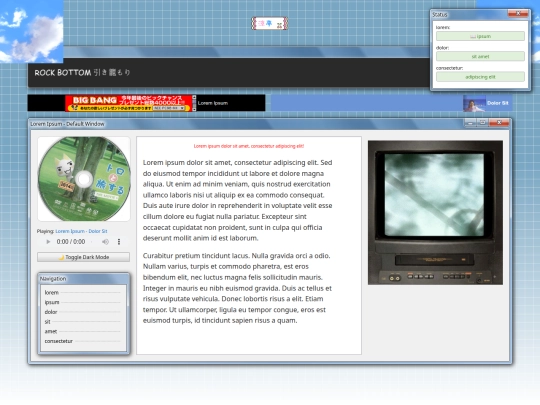This screenshot has height=405, width=540.
Task: Click the retro TV video image
Action: [435, 212]
